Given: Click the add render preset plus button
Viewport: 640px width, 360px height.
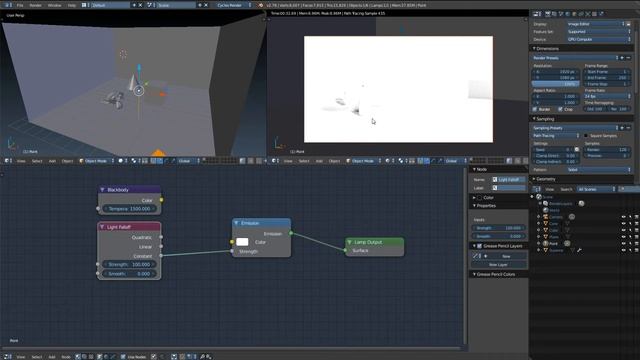Looking at the screenshot, I should [622, 58].
